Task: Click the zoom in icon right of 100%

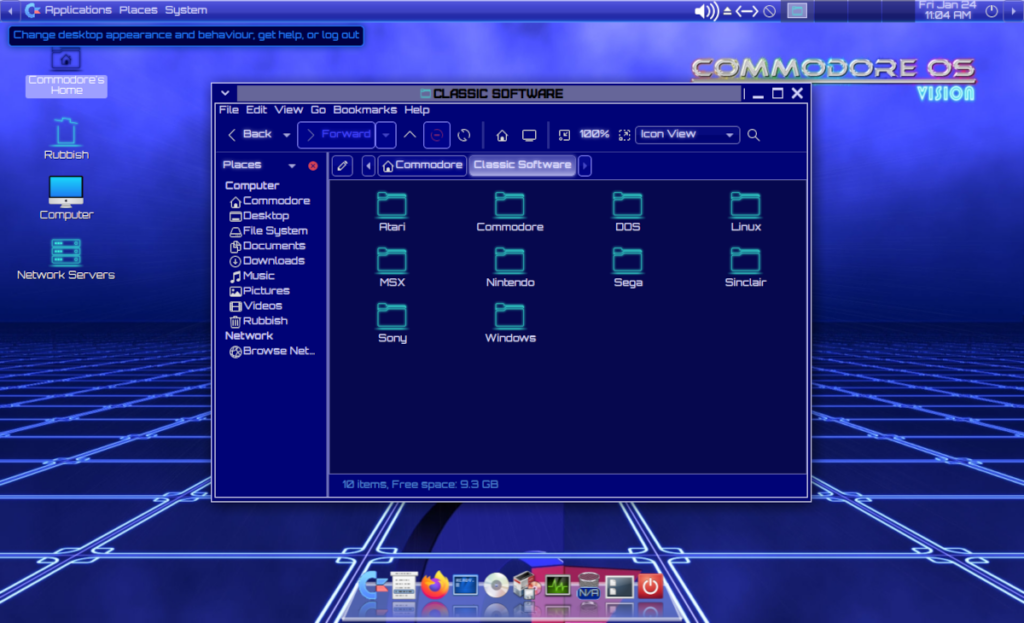Action: [624, 135]
